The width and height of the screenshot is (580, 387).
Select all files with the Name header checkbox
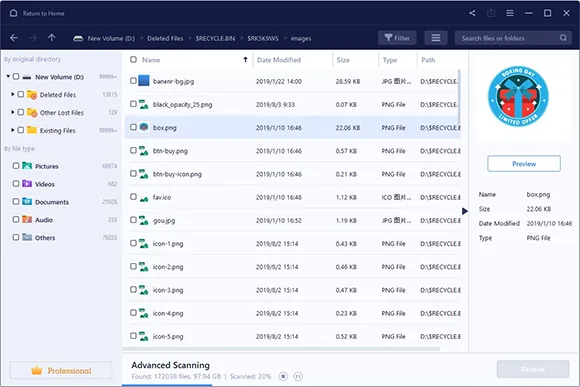coord(134,60)
